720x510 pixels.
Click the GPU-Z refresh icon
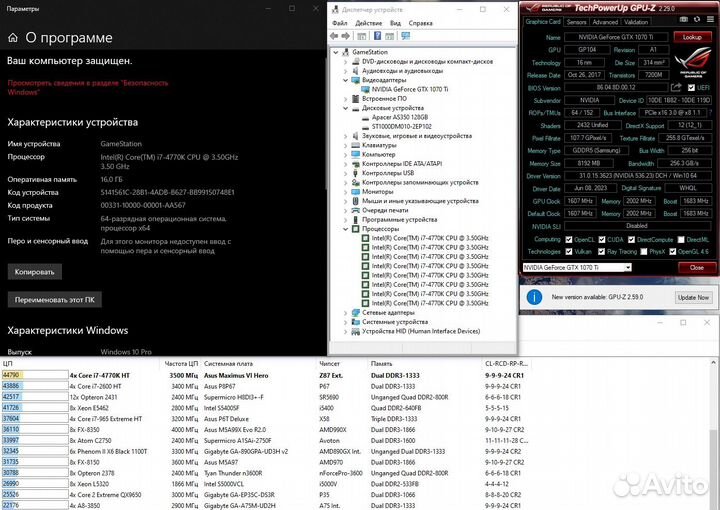pos(697,19)
